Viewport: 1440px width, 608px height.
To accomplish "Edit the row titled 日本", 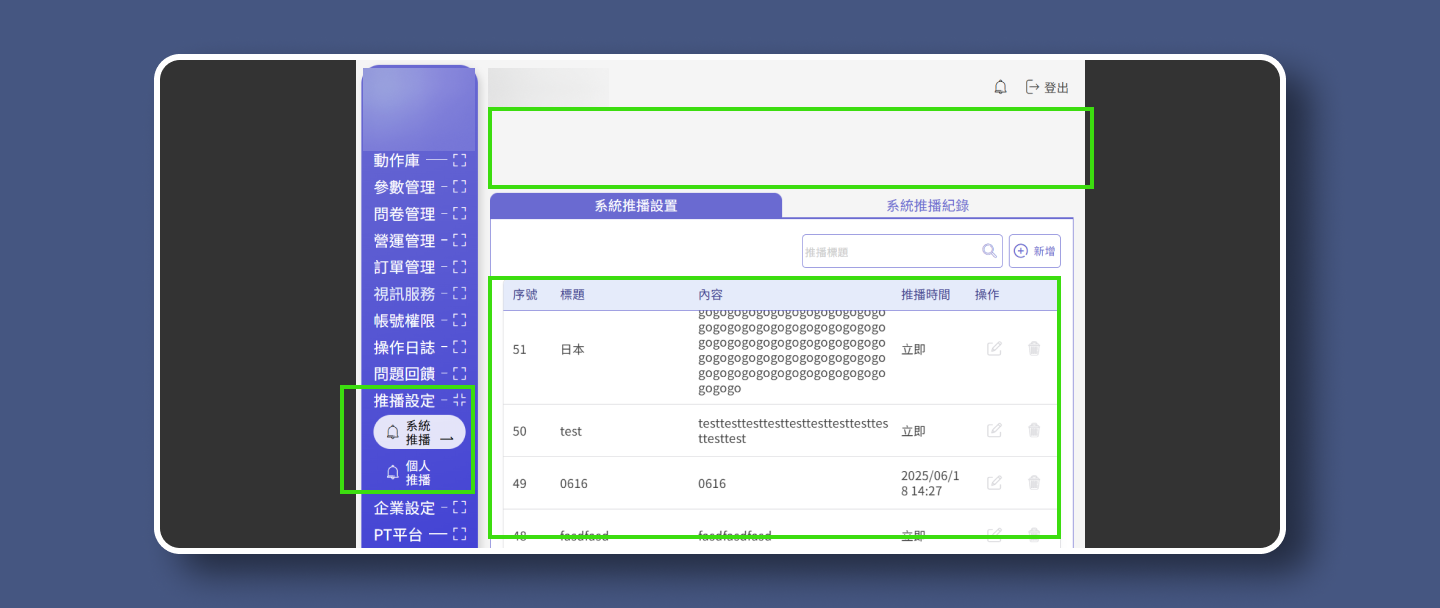I will click(x=994, y=349).
